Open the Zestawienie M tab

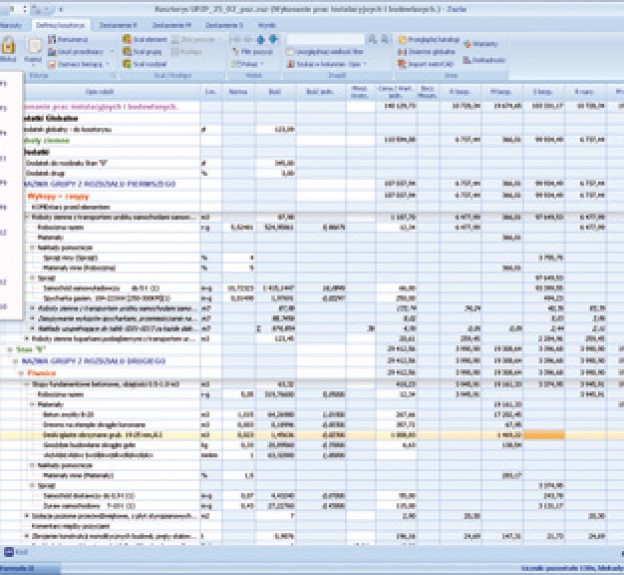click(x=172, y=25)
